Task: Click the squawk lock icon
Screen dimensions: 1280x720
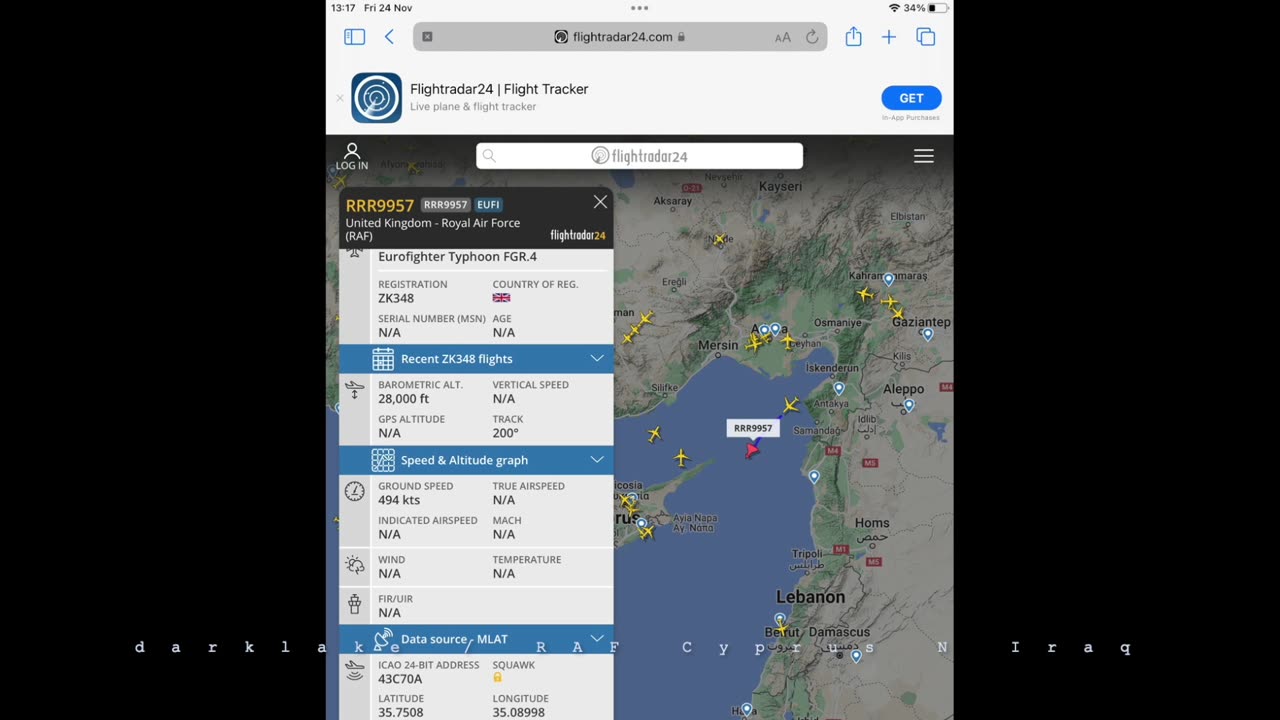Action: click(497, 677)
